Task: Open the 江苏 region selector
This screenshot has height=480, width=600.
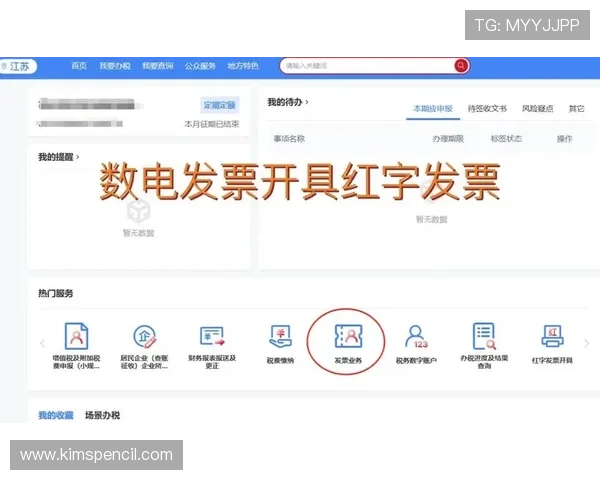Action: tap(18, 66)
